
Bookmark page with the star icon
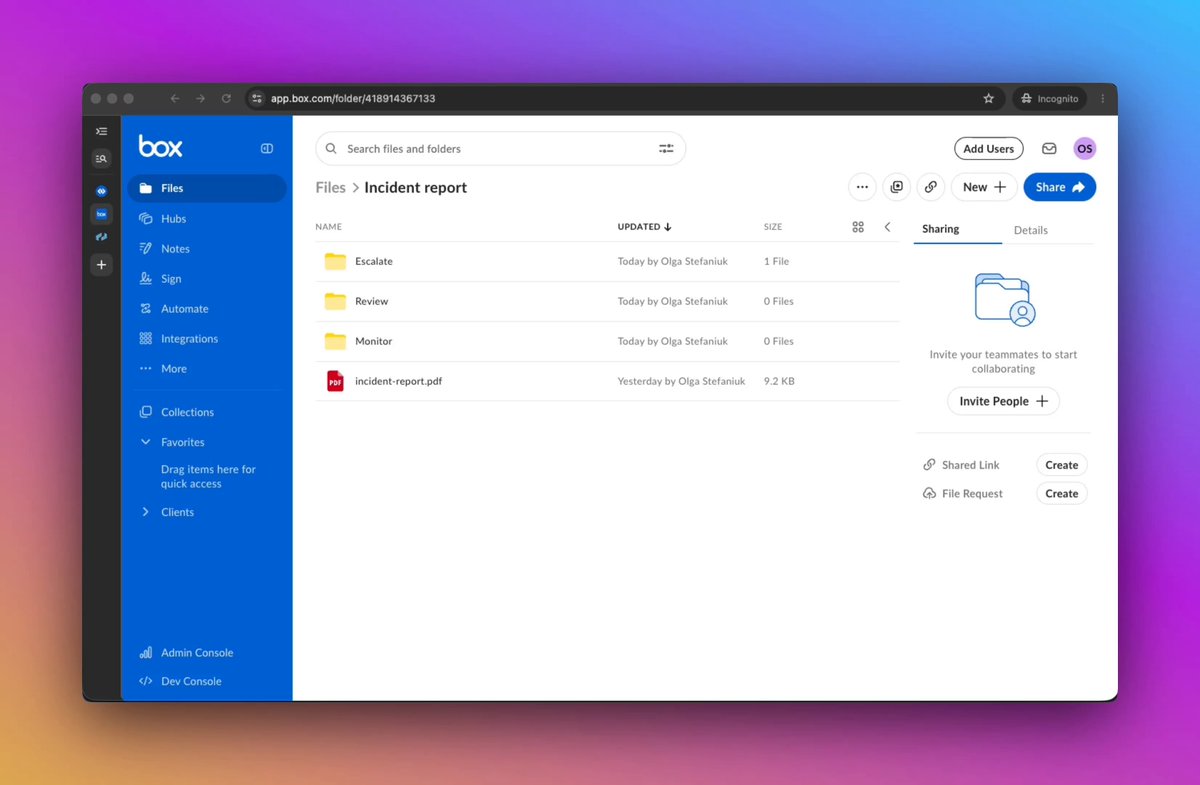[989, 99]
